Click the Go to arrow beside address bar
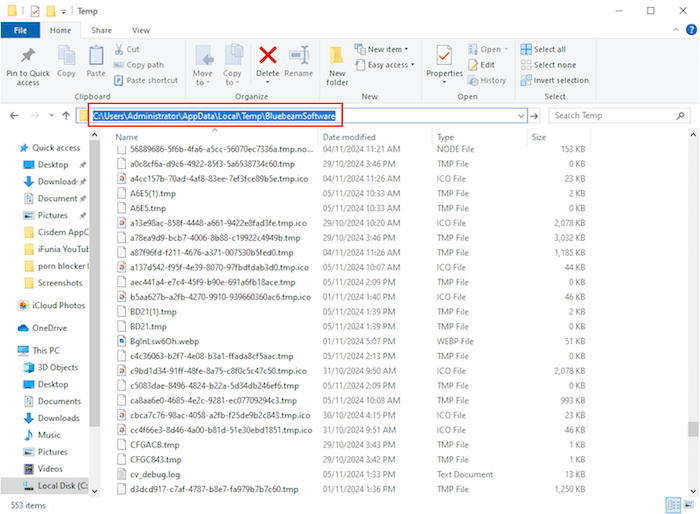 pyautogui.click(x=534, y=116)
